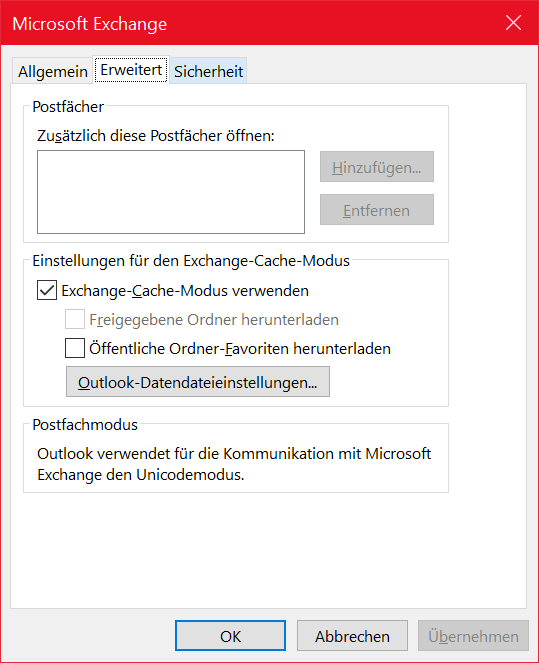Click the Unicodemodus description text
Viewport: 539px width, 663px height.
(x=234, y=464)
